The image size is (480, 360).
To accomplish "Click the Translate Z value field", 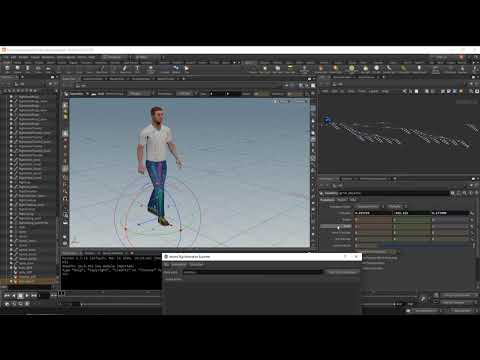I will (x=450, y=213).
